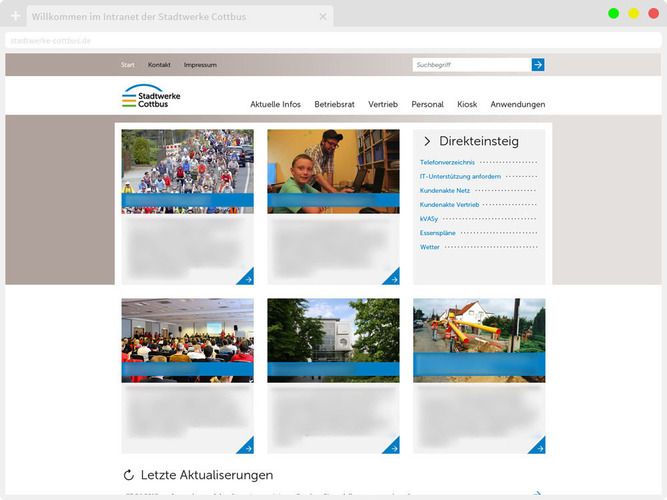
Task: Click into the Suchbegriff search field
Action: [470, 65]
